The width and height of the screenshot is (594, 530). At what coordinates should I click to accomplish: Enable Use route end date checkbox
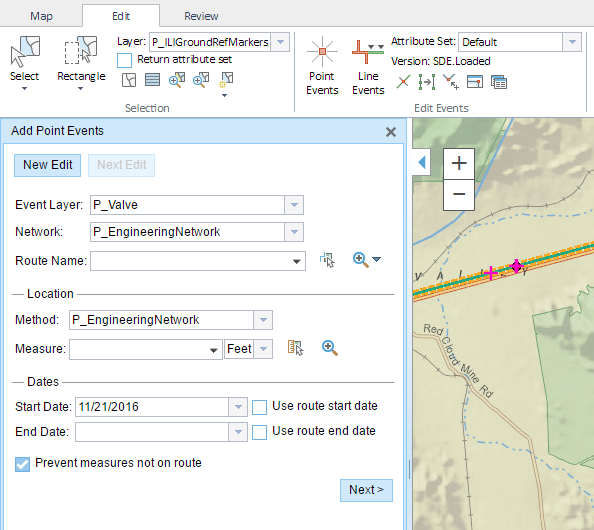click(259, 432)
